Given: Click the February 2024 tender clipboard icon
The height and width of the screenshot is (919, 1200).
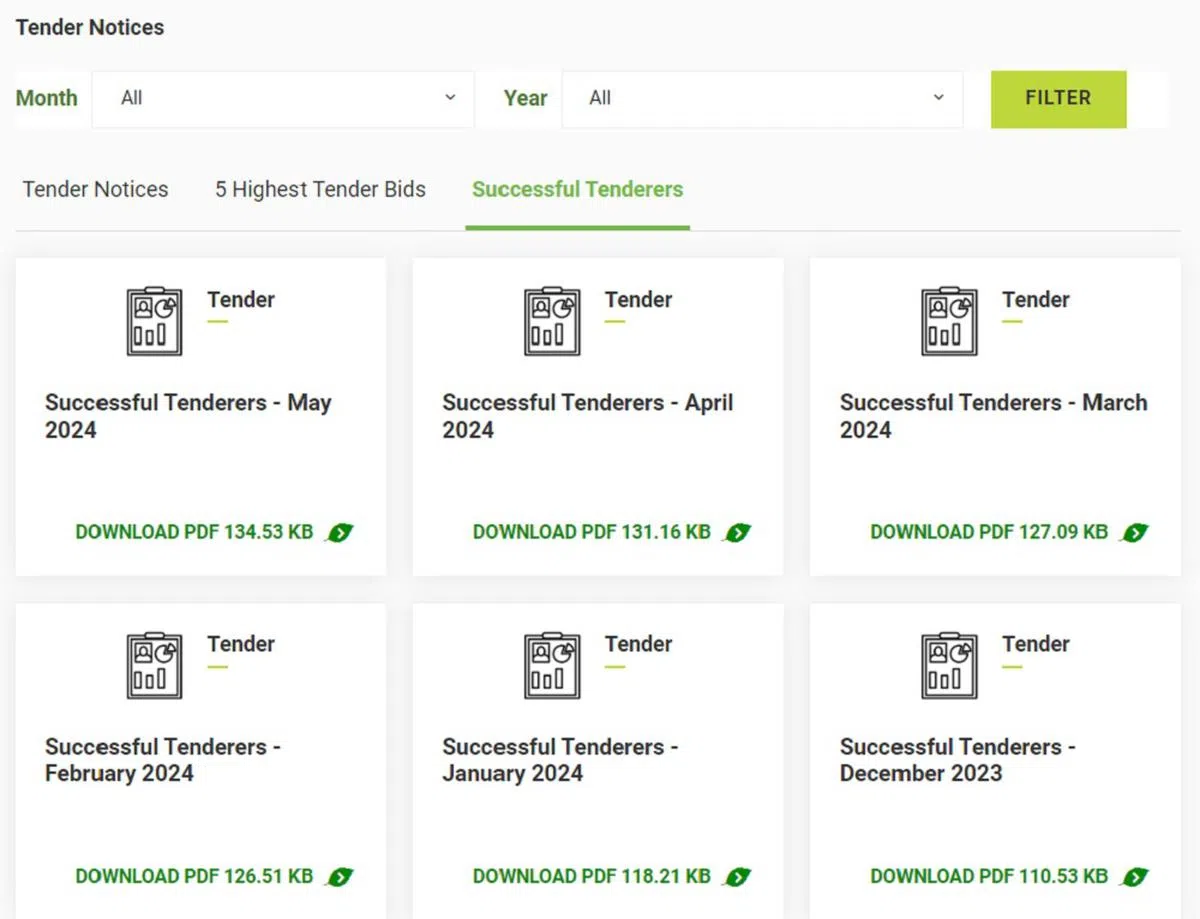Looking at the screenshot, I should [154, 666].
